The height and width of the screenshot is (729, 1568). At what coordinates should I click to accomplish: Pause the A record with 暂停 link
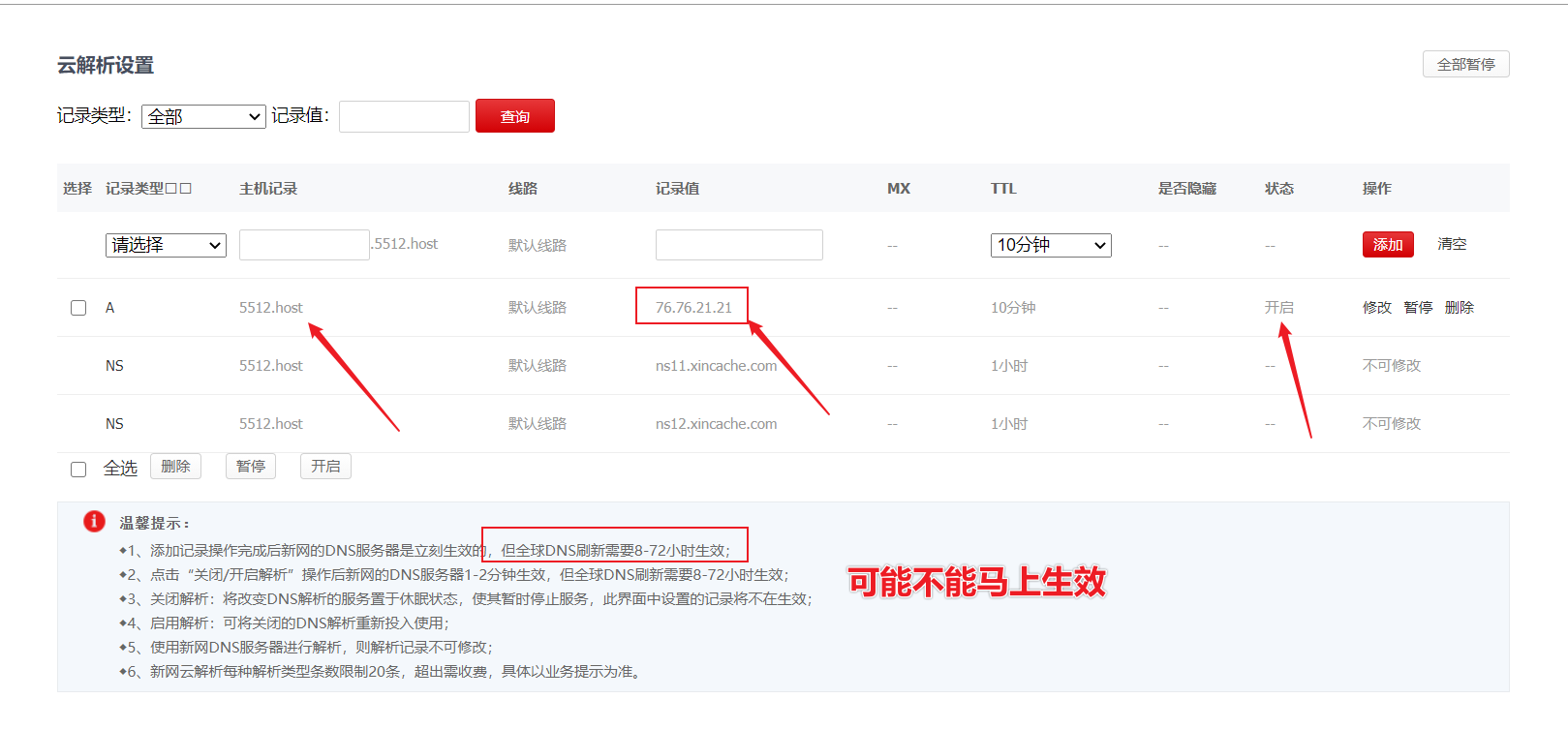tap(1418, 308)
